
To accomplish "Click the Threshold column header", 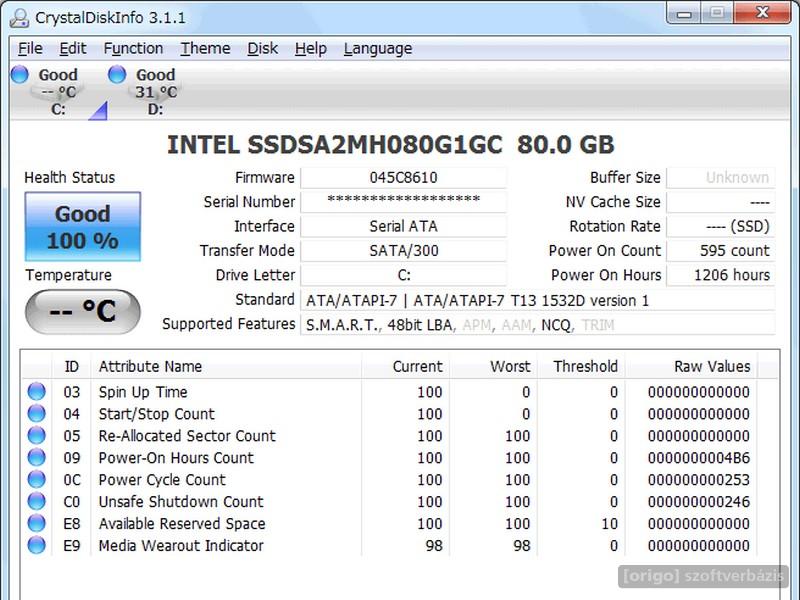I will click(581, 366).
